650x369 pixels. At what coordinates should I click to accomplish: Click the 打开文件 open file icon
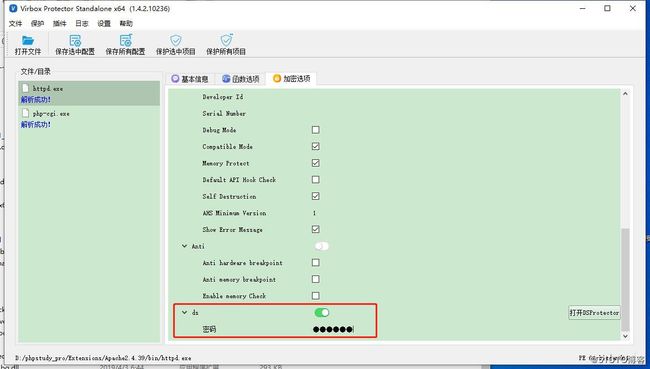point(28,41)
